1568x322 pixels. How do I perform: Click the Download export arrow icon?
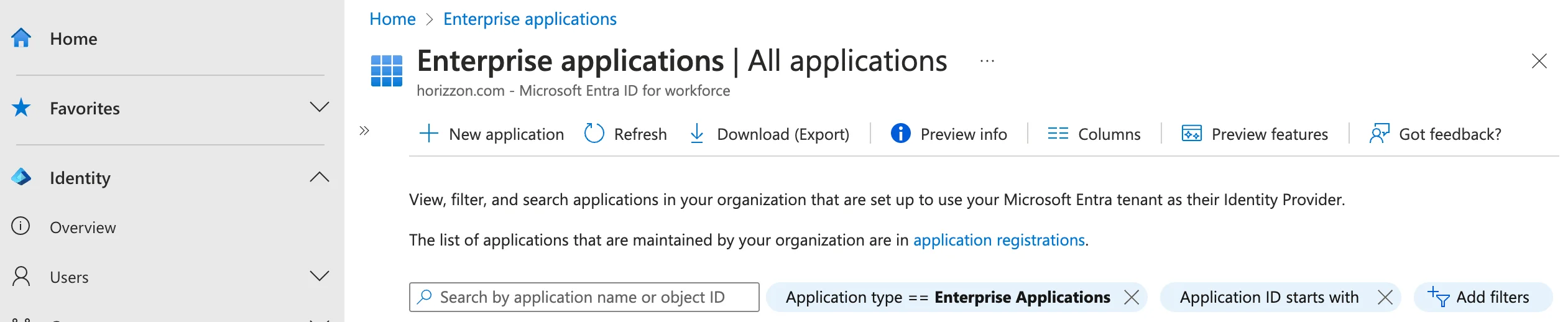point(697,134)
